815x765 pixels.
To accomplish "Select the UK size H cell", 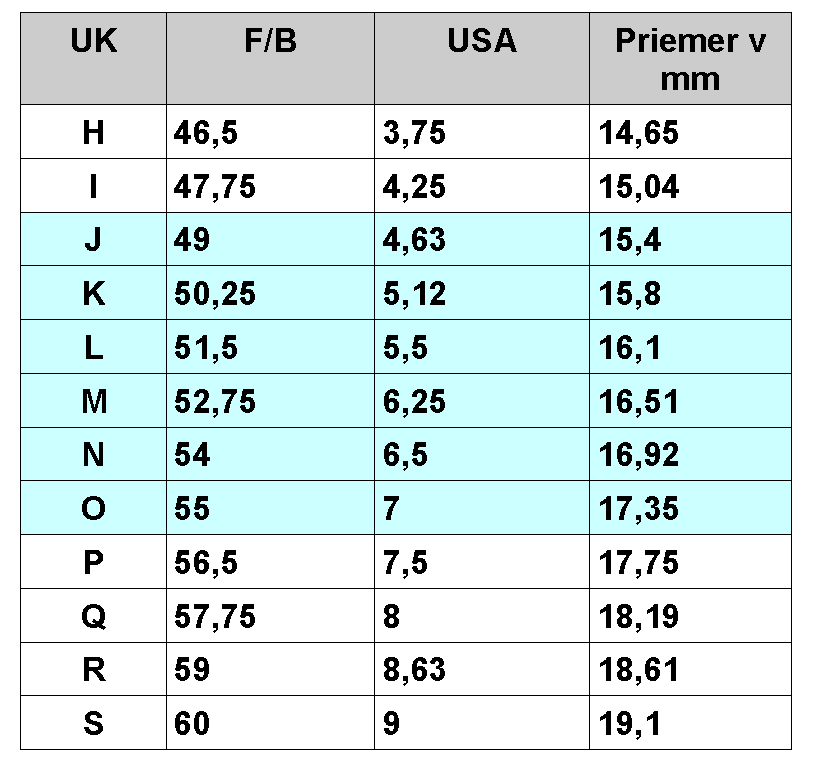I will click(94, 132).
